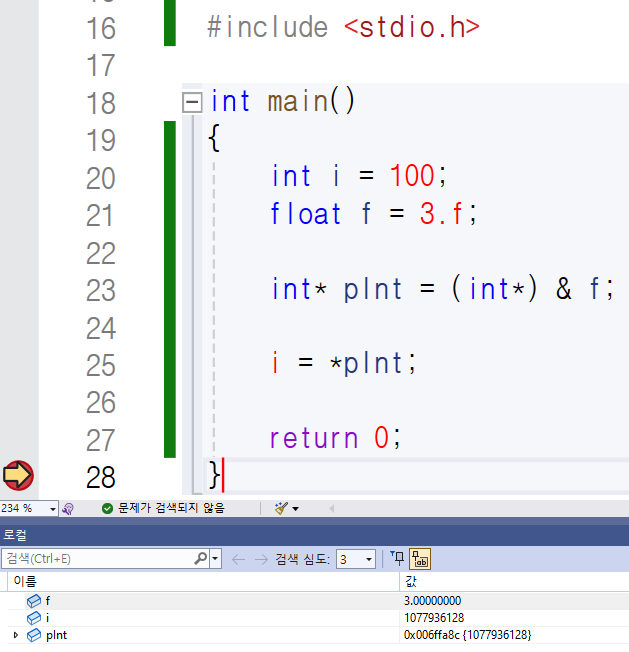Click value 3.00000000 of f

point(432,601)
